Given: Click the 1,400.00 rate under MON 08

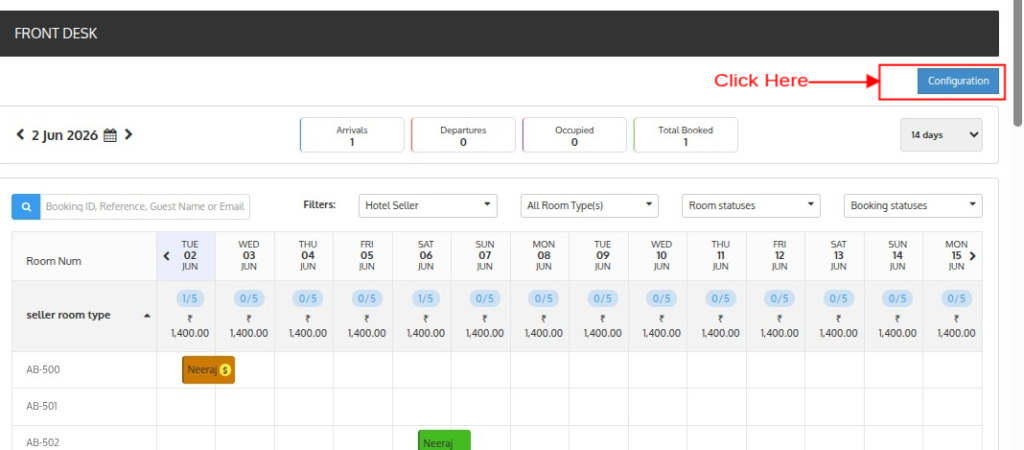Looking at the screenshot, I should tap(543, 333).
